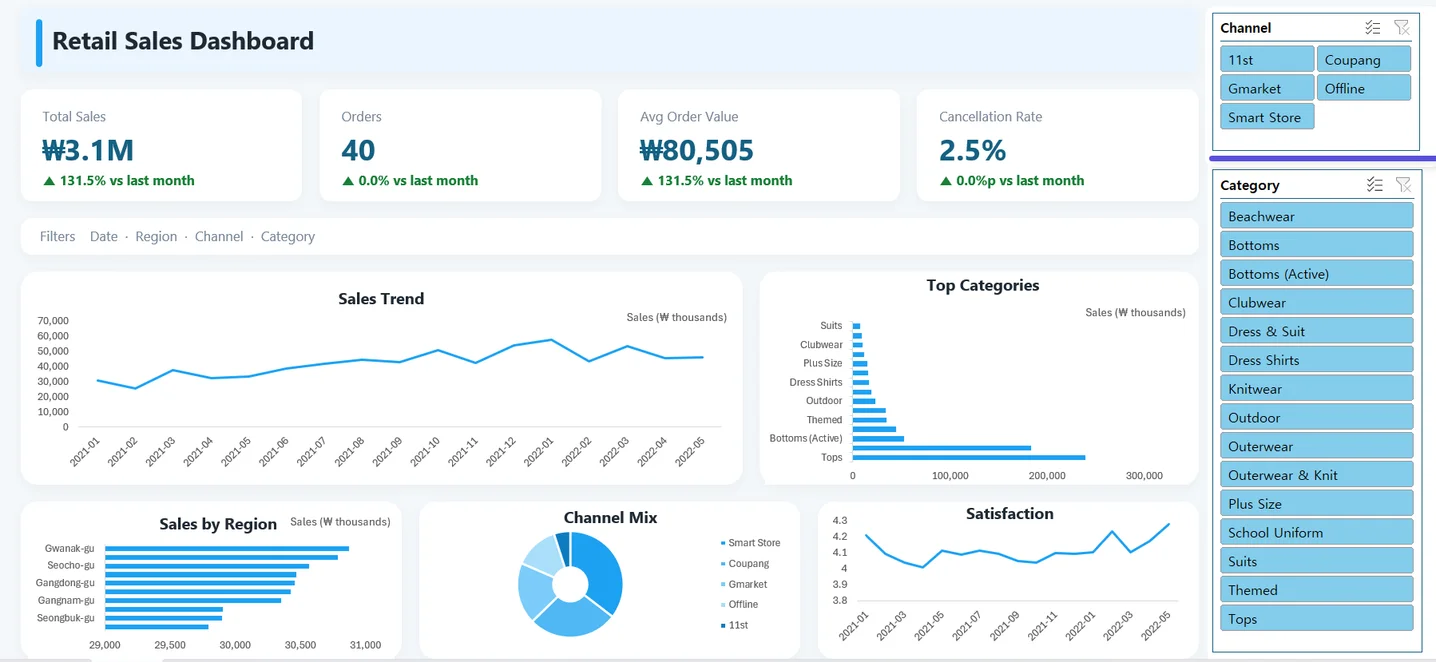
Task: Toggle the Smart Store channel filter
Action: pos(1267,117)
